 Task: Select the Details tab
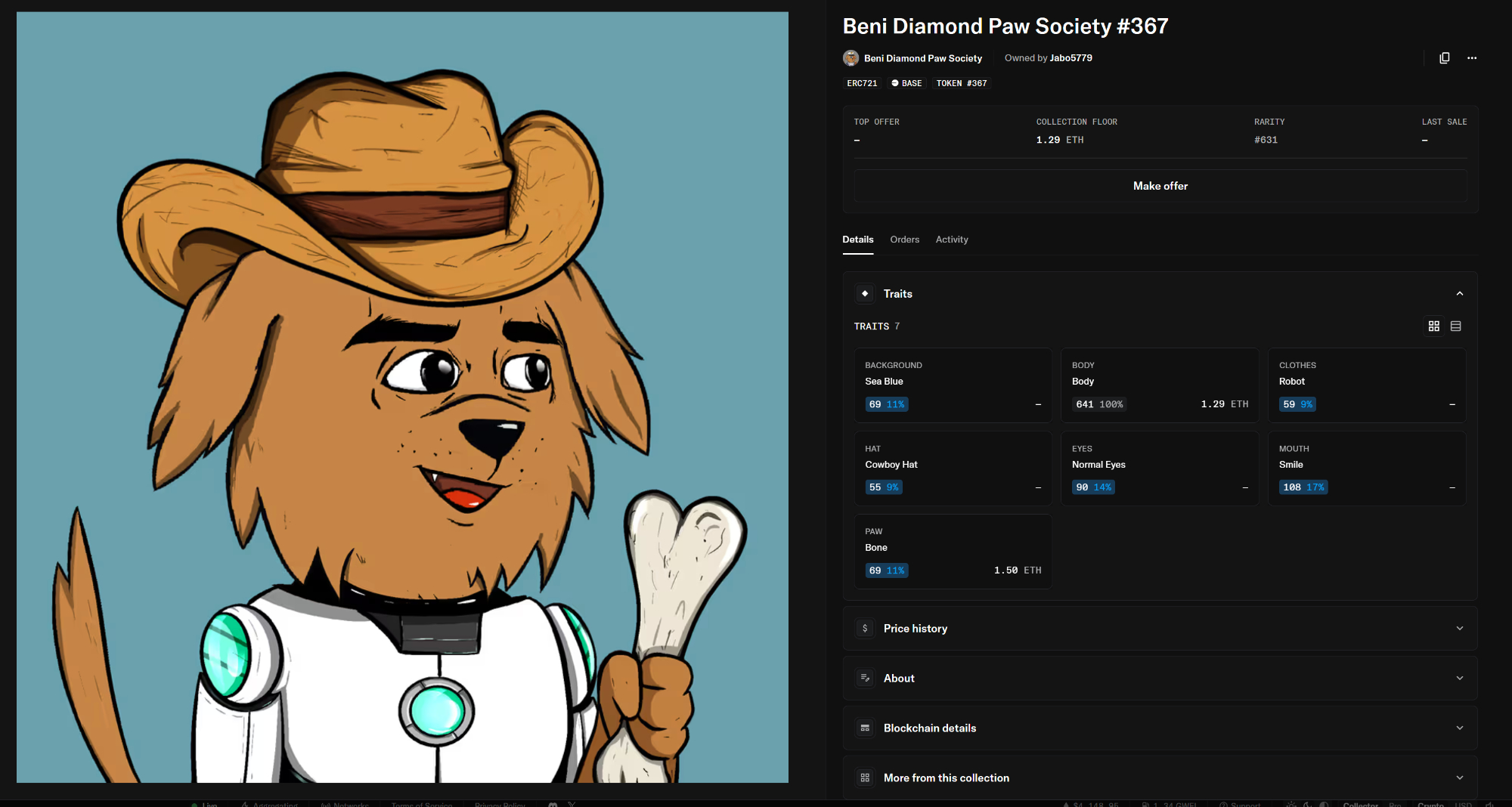tap(858, 240)
